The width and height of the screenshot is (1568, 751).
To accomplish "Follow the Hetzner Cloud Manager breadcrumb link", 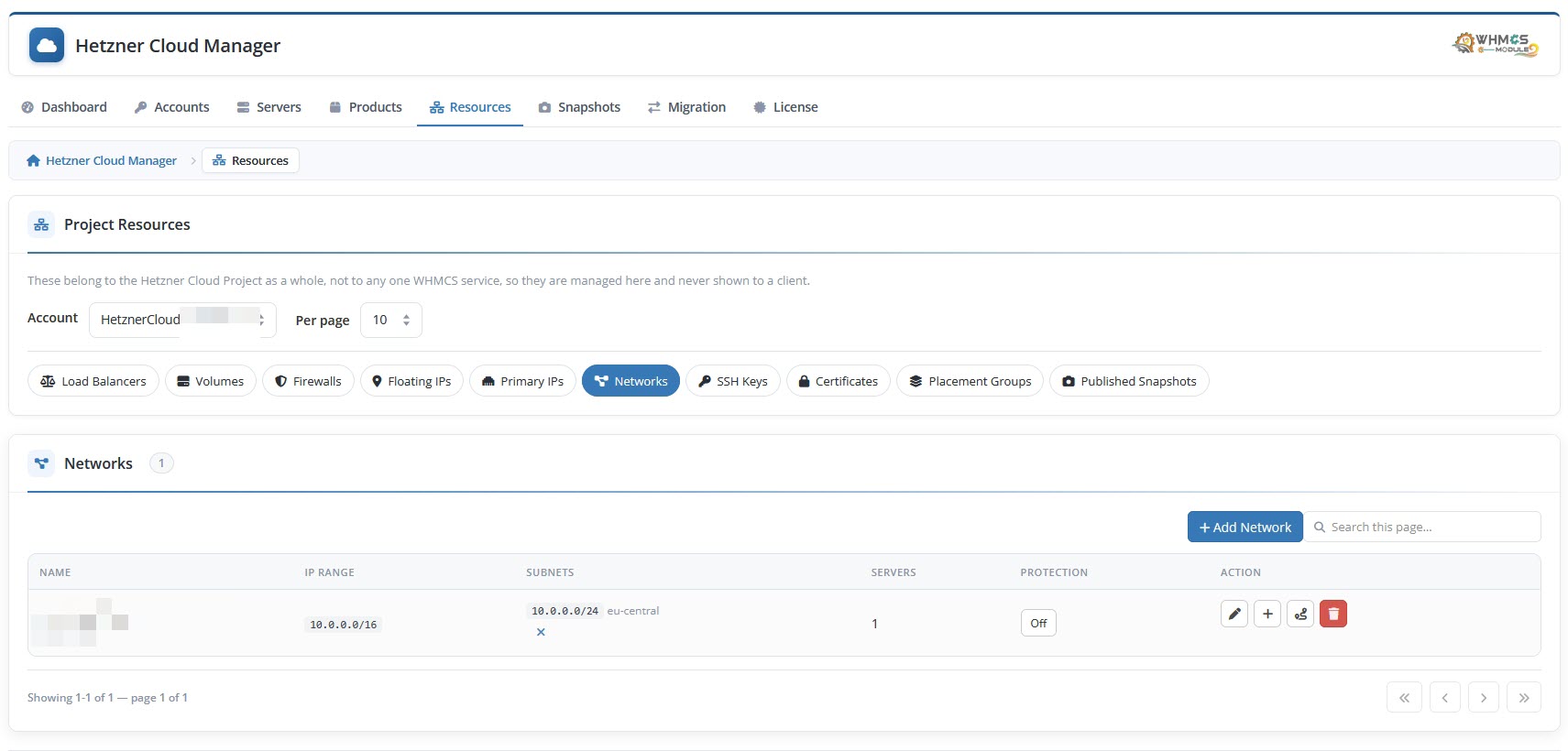I will click(x=102, y=160).
